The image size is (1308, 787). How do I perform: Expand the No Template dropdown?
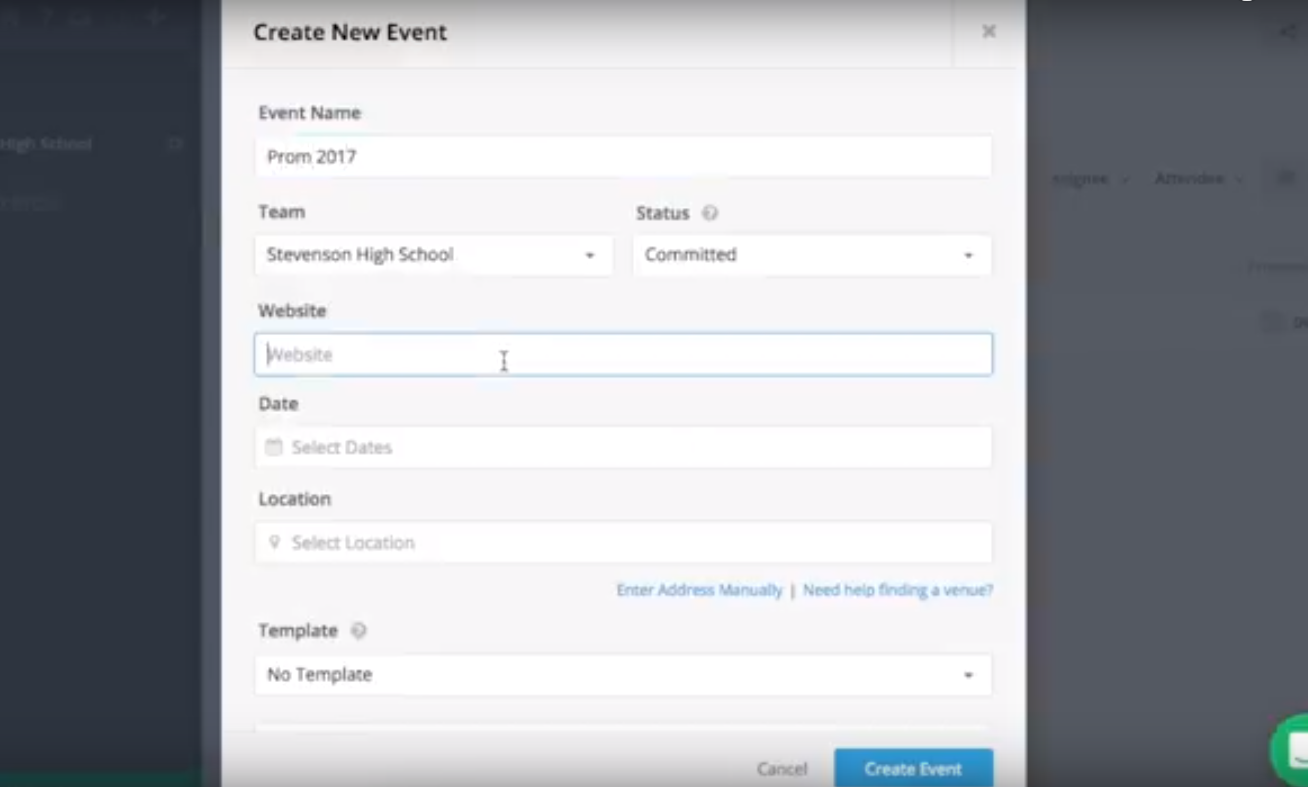[x=623, y=675]
